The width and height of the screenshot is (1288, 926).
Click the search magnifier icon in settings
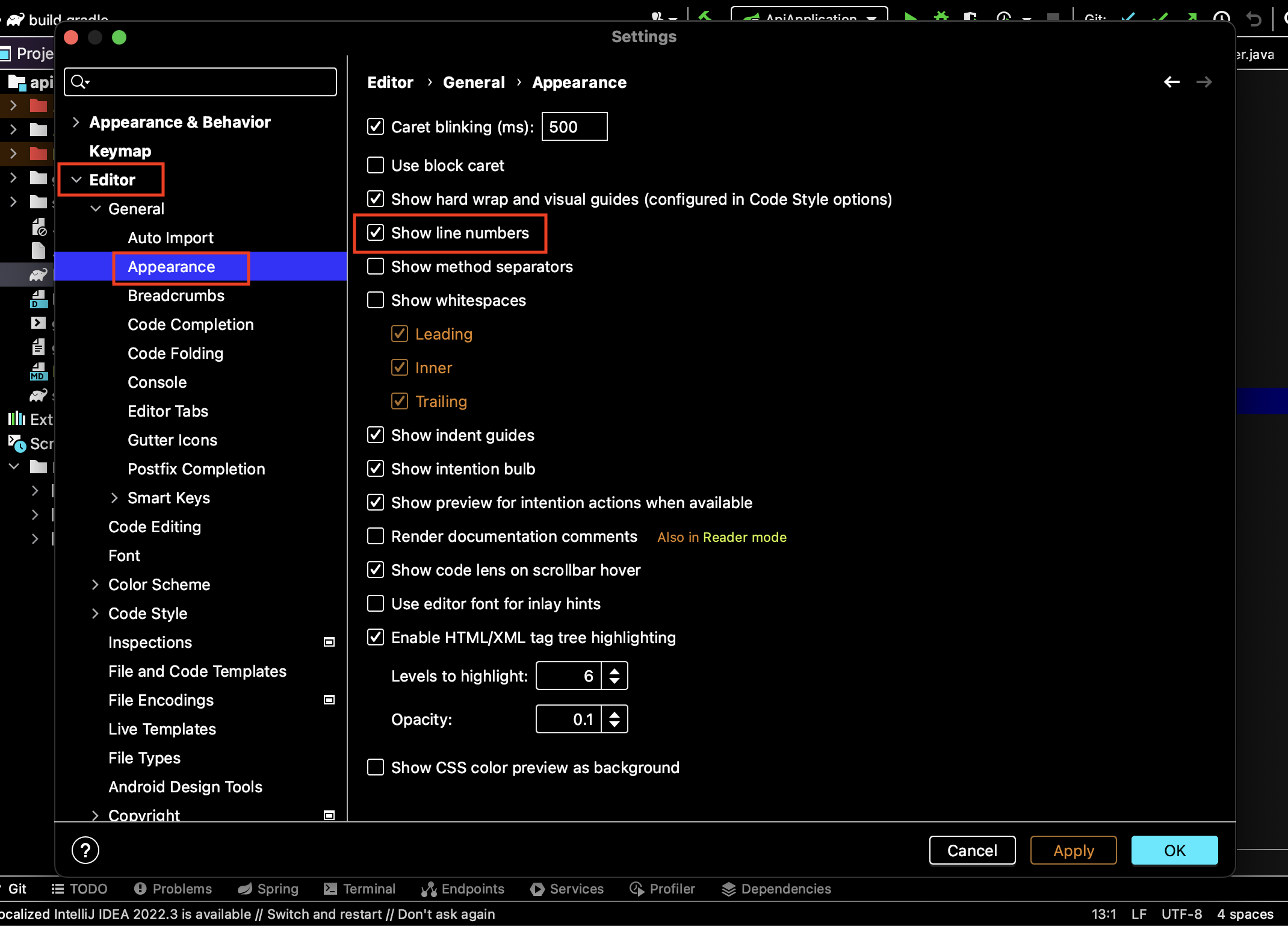(x=79, y=82)
